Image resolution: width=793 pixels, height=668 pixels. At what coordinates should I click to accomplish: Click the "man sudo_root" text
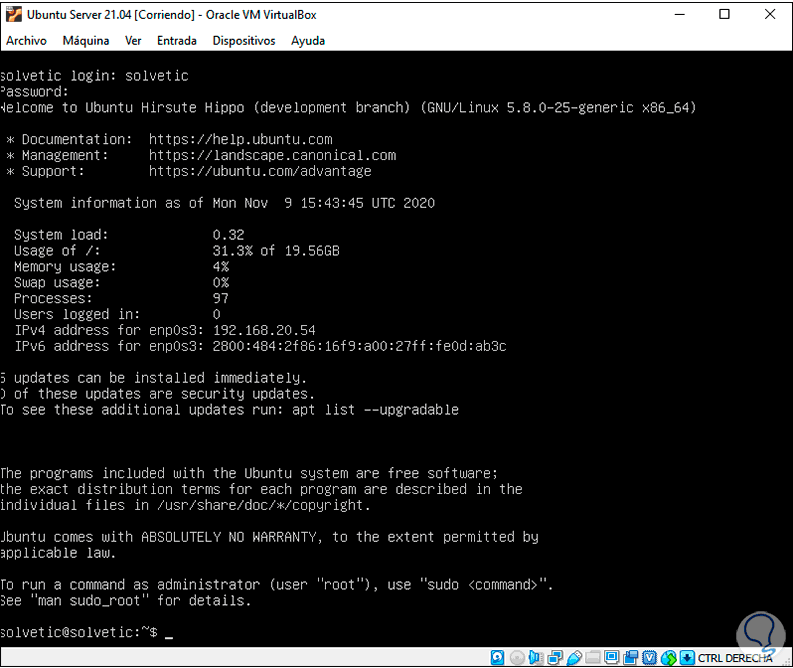[90, 600]
